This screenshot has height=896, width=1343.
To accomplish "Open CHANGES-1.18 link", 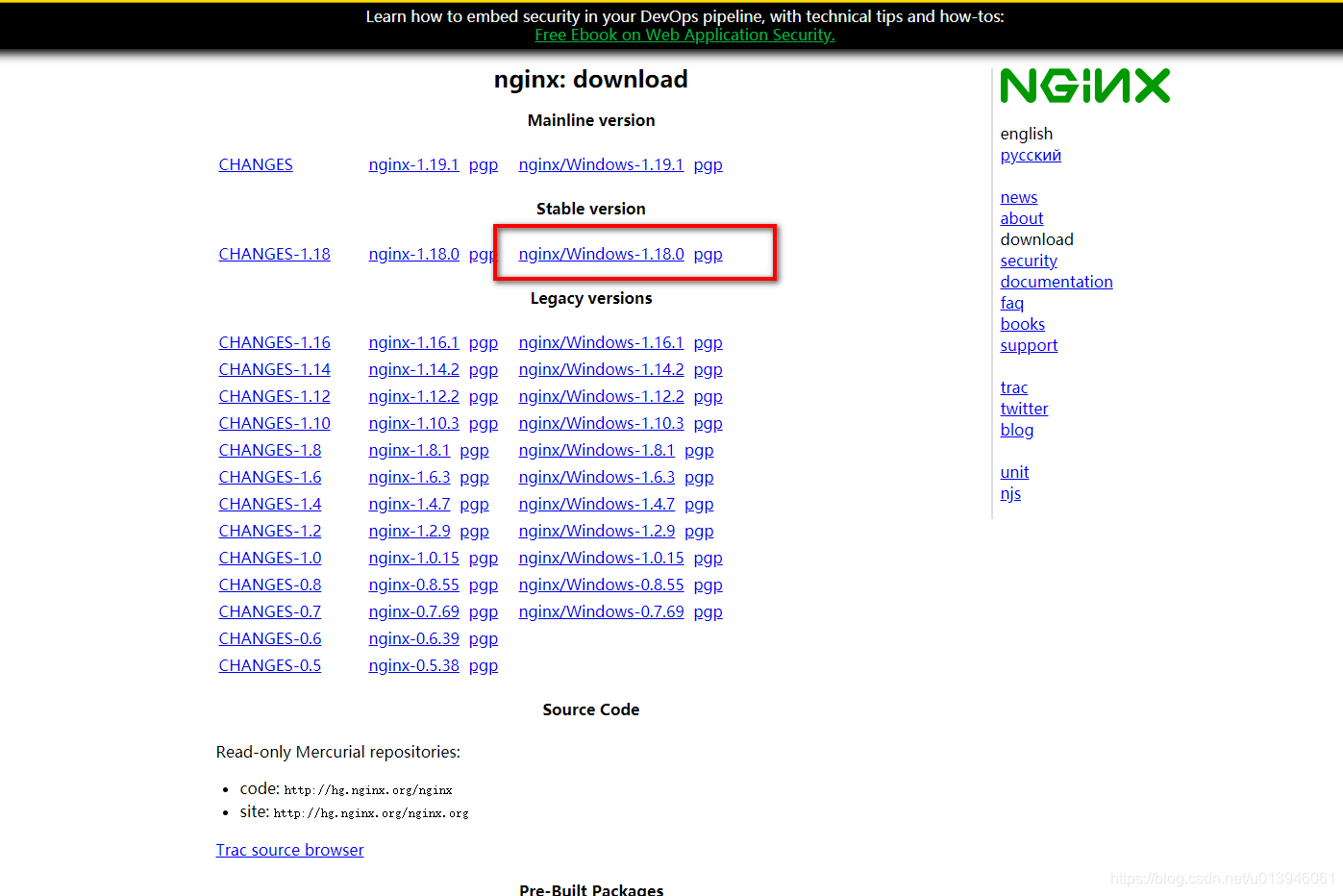I will point(274,254).
